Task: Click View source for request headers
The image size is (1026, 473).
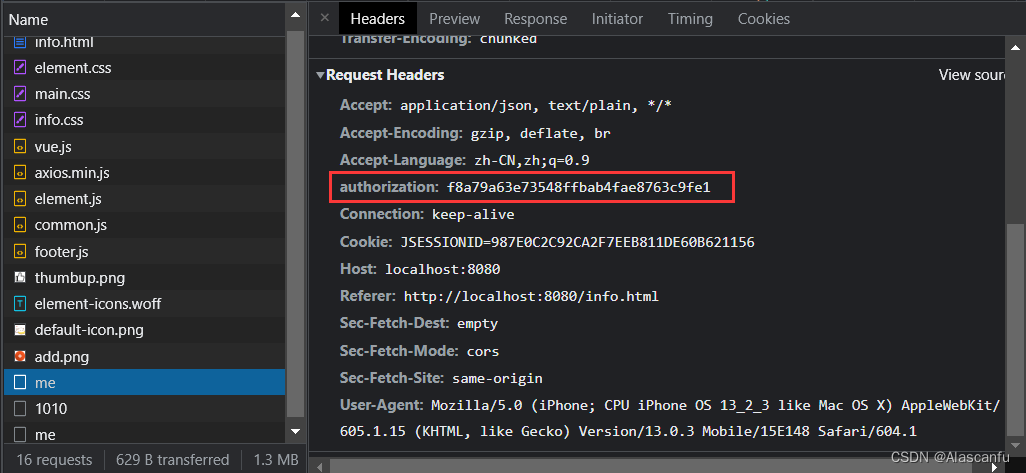Action: click(x=971, y=75)
